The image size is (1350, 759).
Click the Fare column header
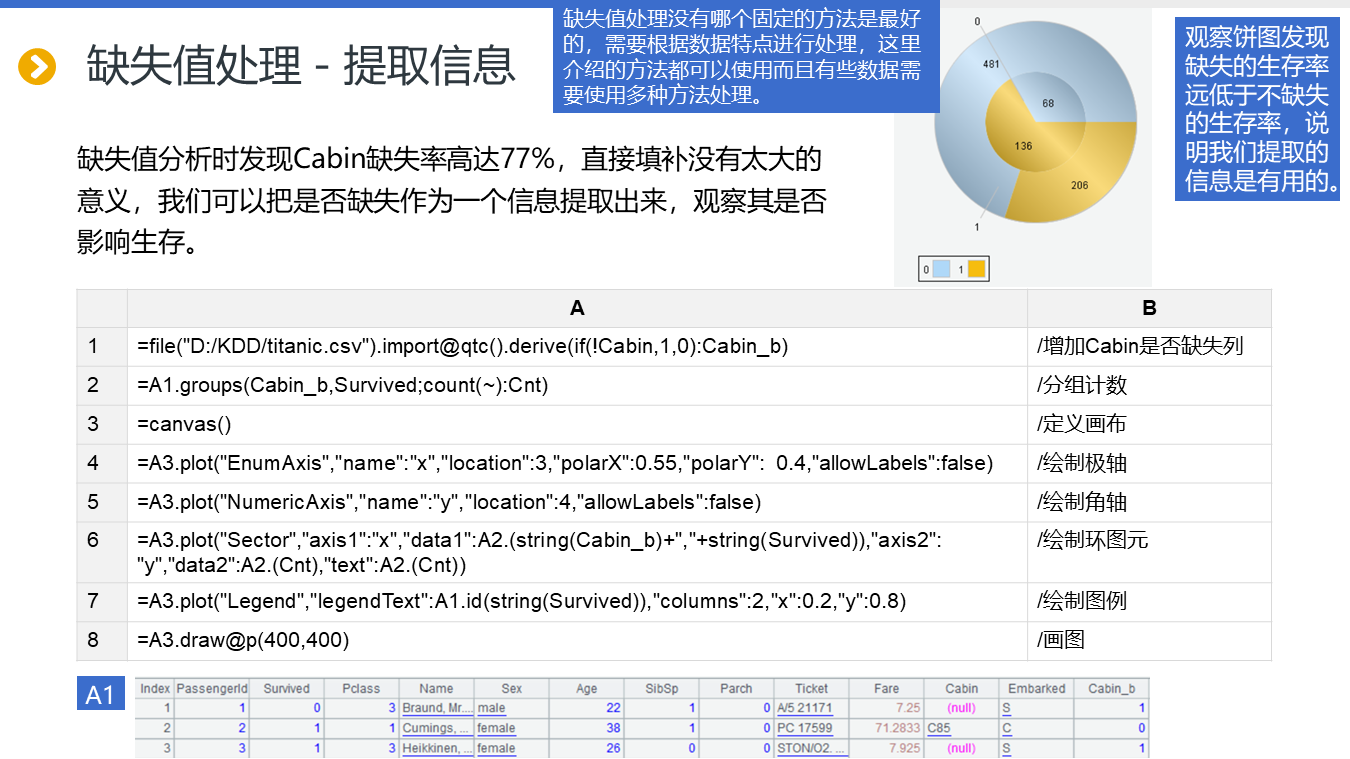tap(886, 688)
